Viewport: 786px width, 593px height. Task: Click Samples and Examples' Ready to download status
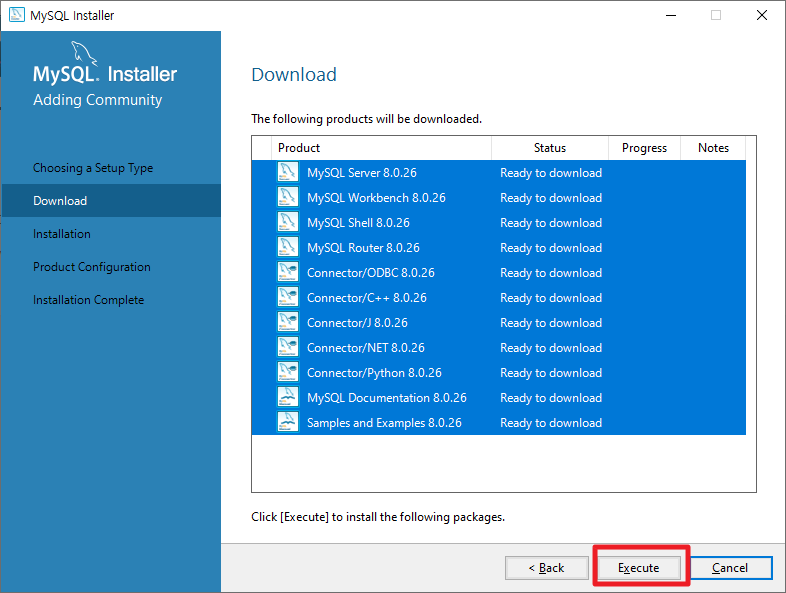(x=551, y=424)
